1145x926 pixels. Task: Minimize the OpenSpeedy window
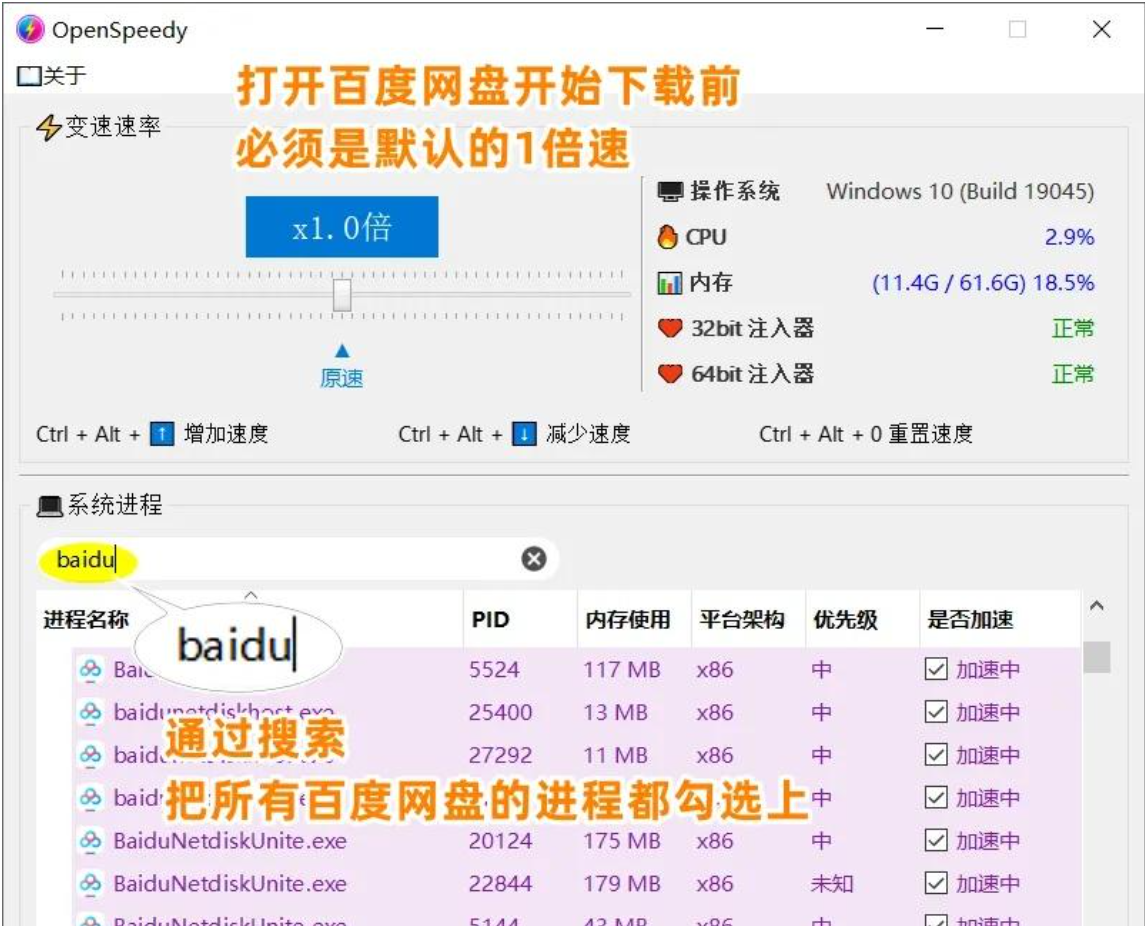935,29
